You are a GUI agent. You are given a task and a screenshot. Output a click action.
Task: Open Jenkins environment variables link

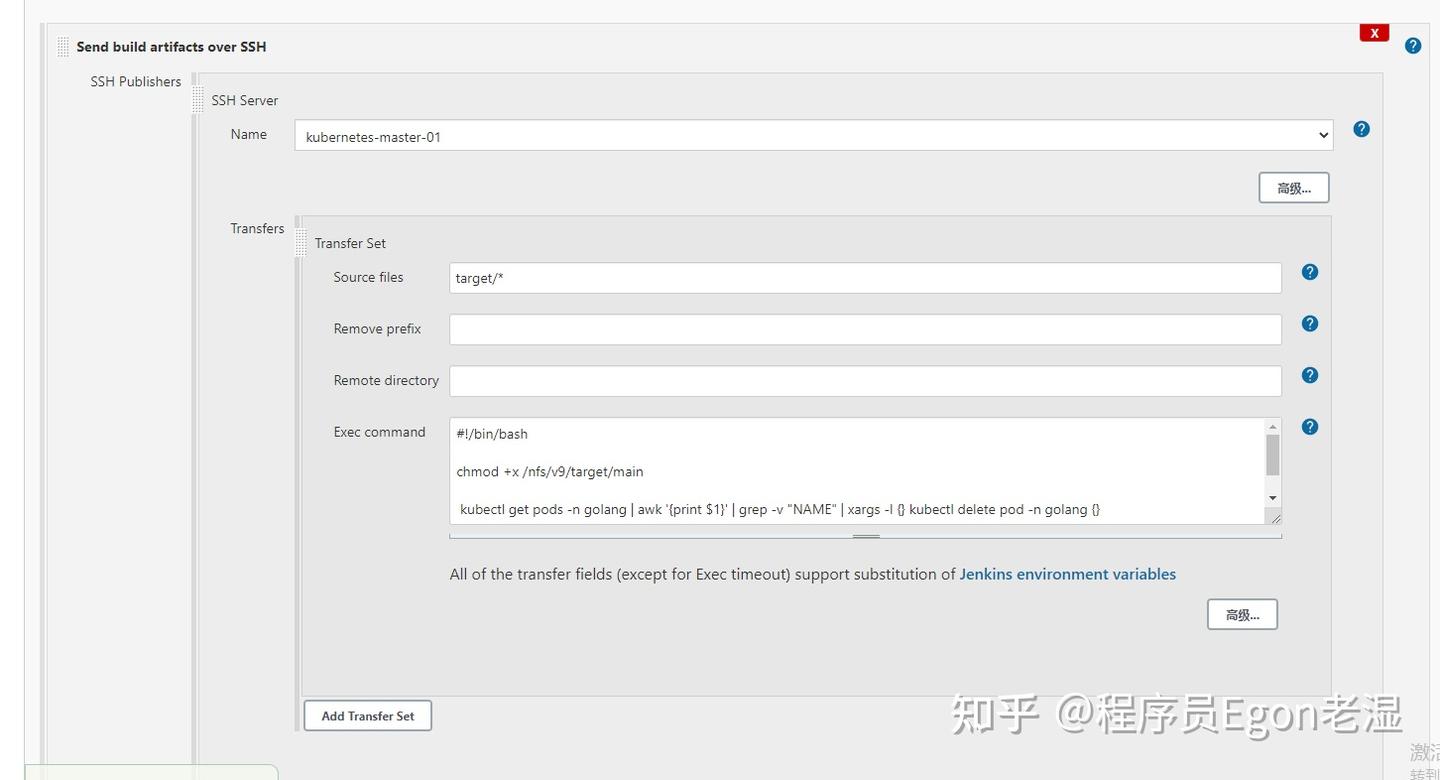(1067, 574)
